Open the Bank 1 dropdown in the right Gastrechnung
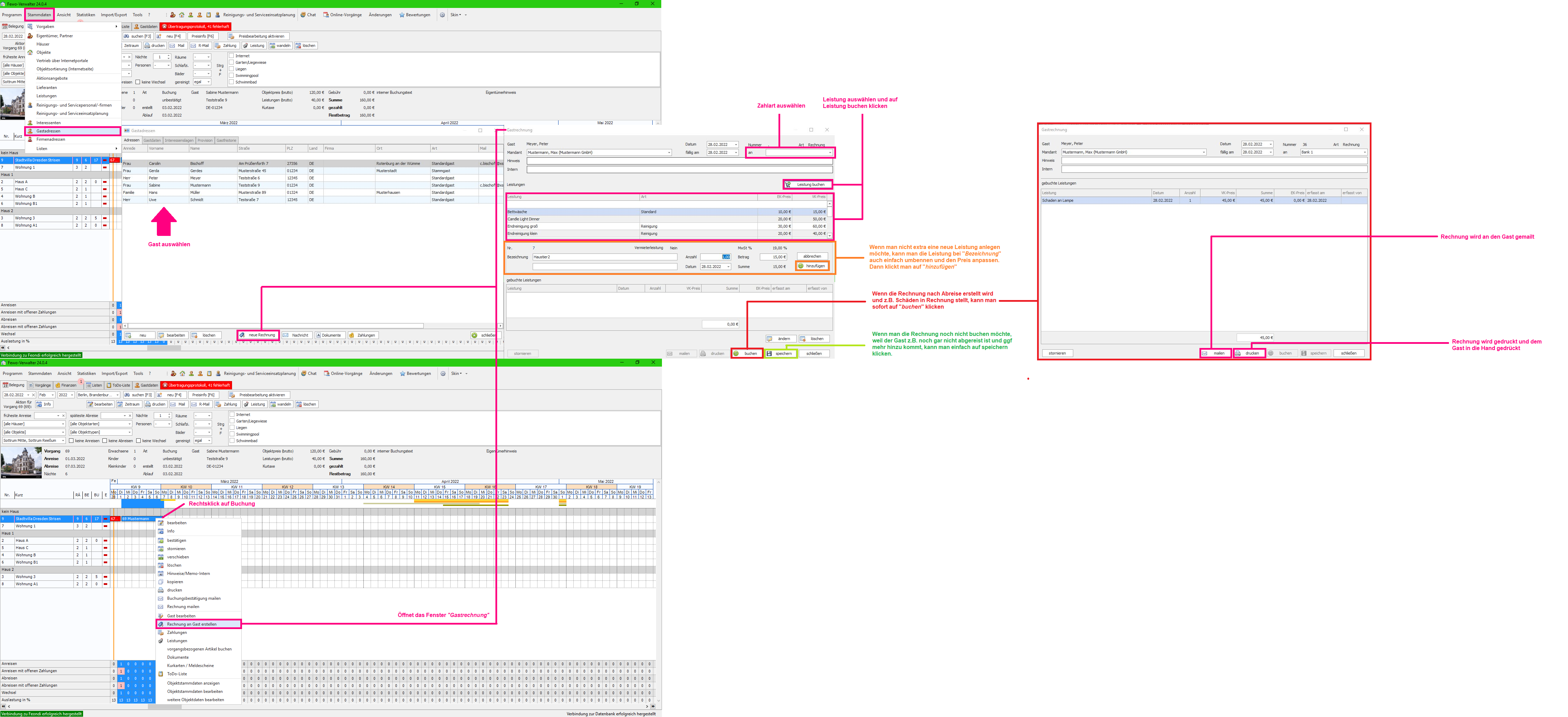Screen dimensions: 1568x717 click(x=1334, y=152)
